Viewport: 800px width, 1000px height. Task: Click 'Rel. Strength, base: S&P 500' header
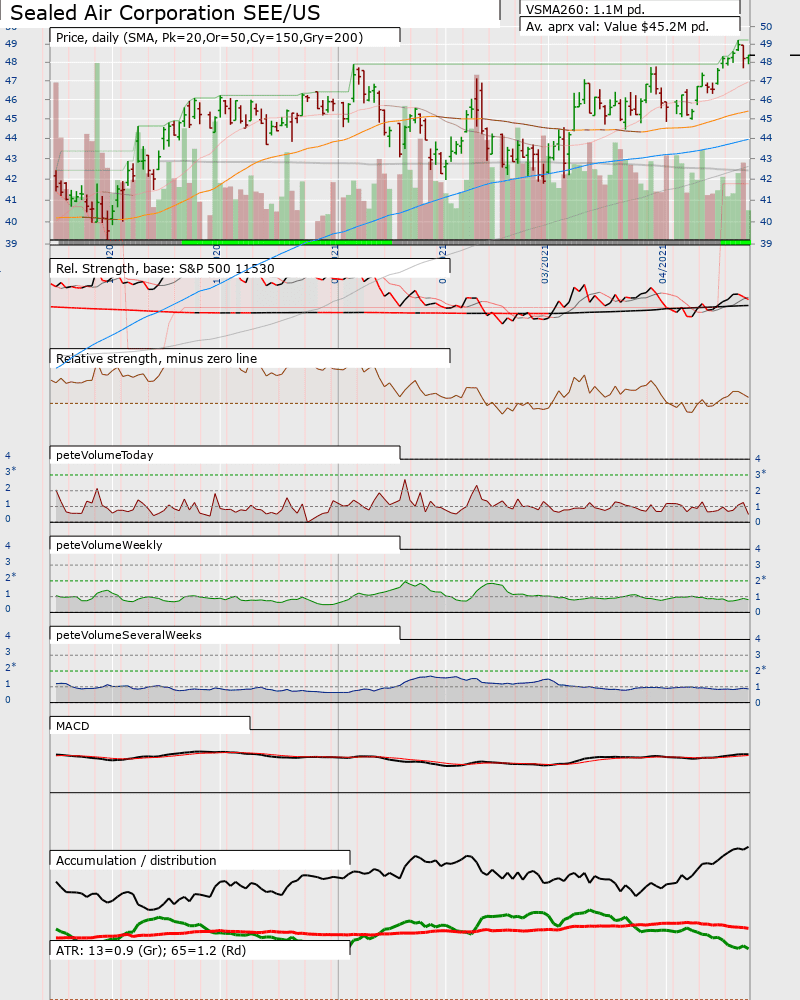coord(165,268)
